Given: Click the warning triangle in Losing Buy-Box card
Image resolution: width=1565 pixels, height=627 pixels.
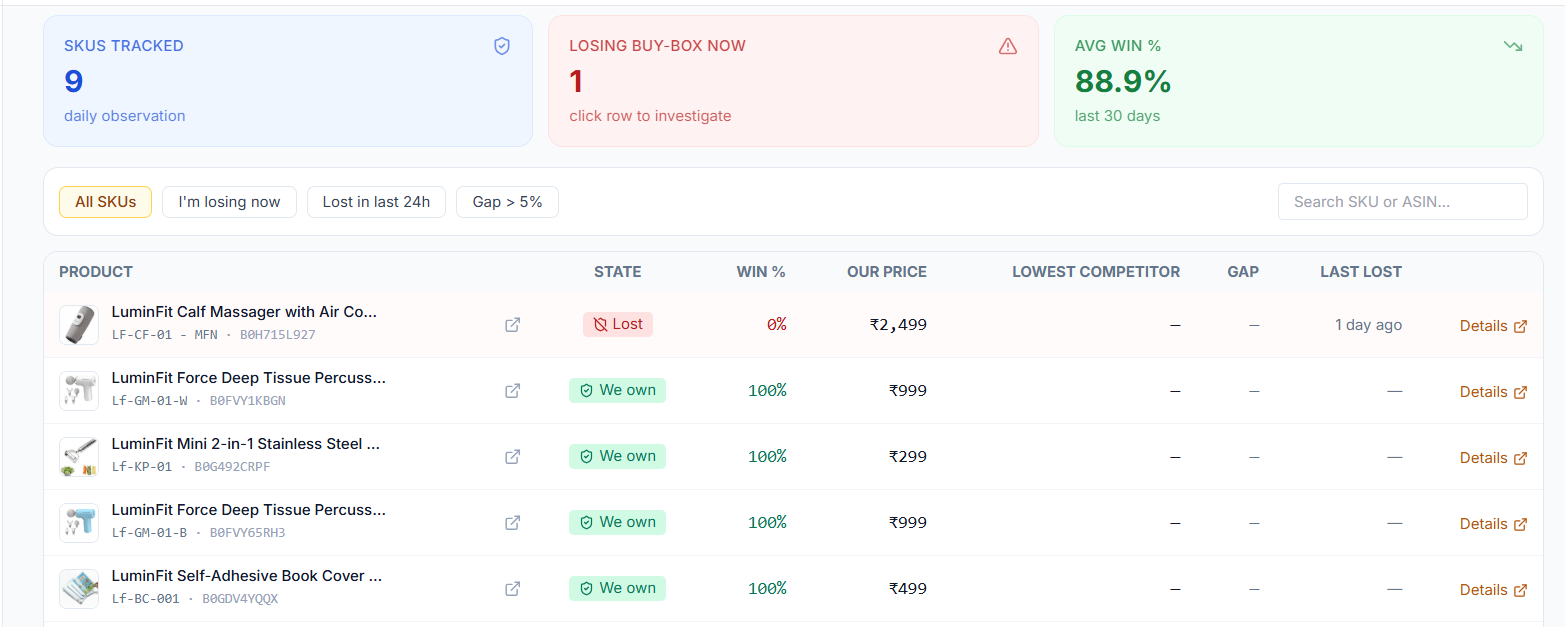Looking at the screenshot, I should coord(1008,46).
